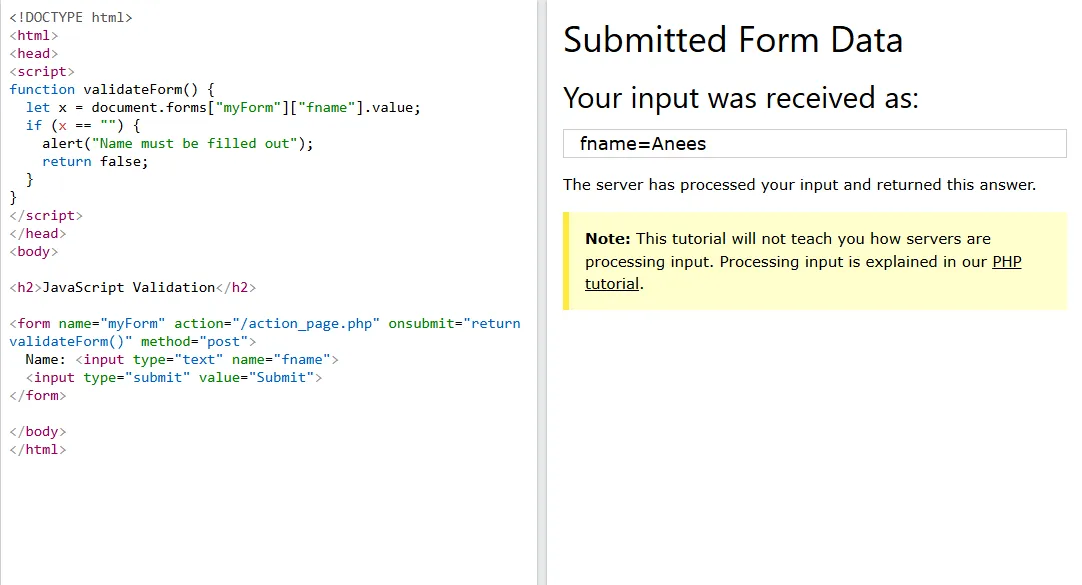Image resolution: width=1082 pixels, height=585 pixels.
Task: Click the if (x == "") condition line
Action: pyautogui.click(x=84, y=125)
